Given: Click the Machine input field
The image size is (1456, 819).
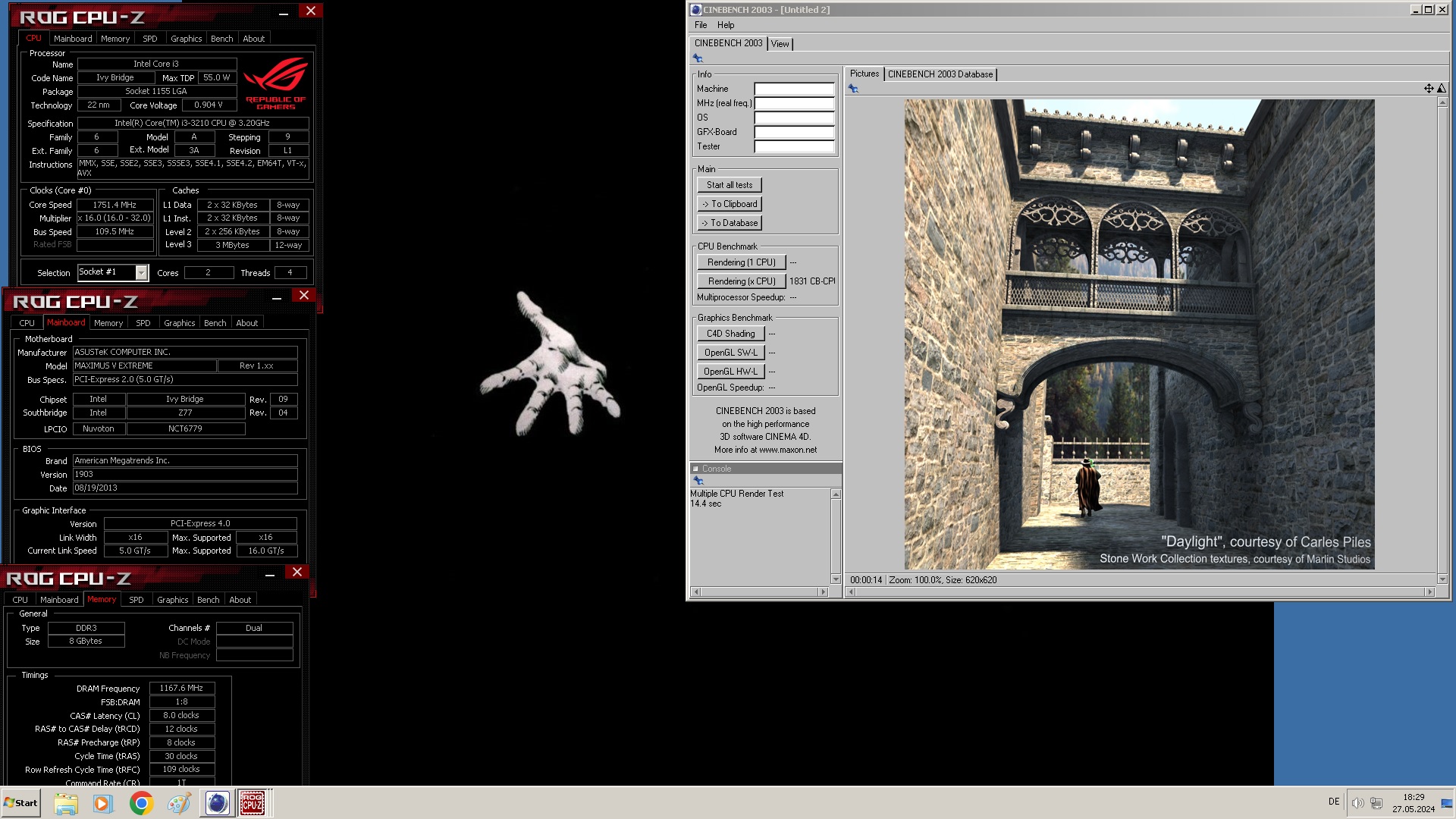Looking at the screenshot, I should [794, 89].
